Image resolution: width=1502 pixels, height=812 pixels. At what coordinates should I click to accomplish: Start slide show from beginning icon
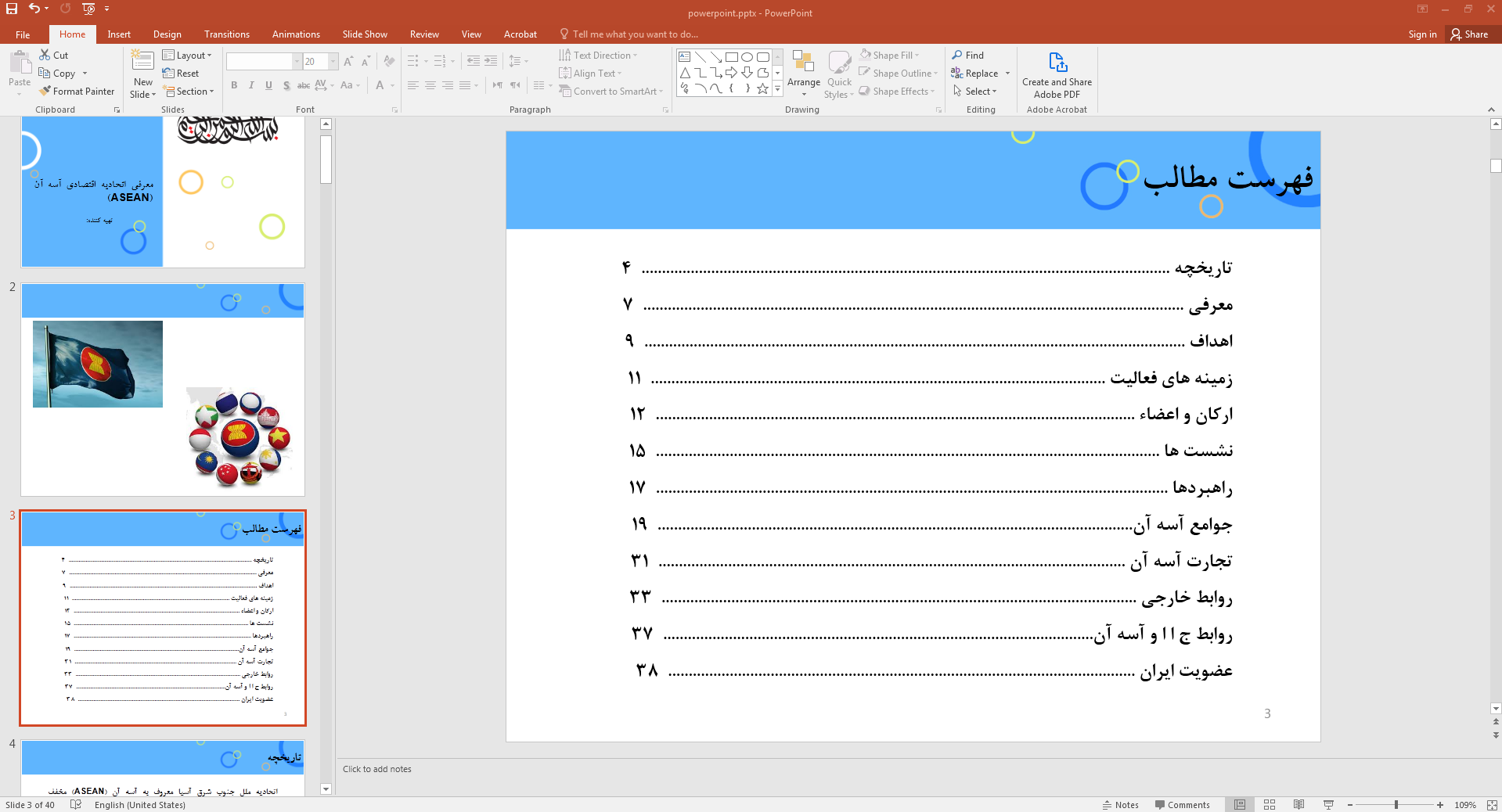(x=88, y=9)
